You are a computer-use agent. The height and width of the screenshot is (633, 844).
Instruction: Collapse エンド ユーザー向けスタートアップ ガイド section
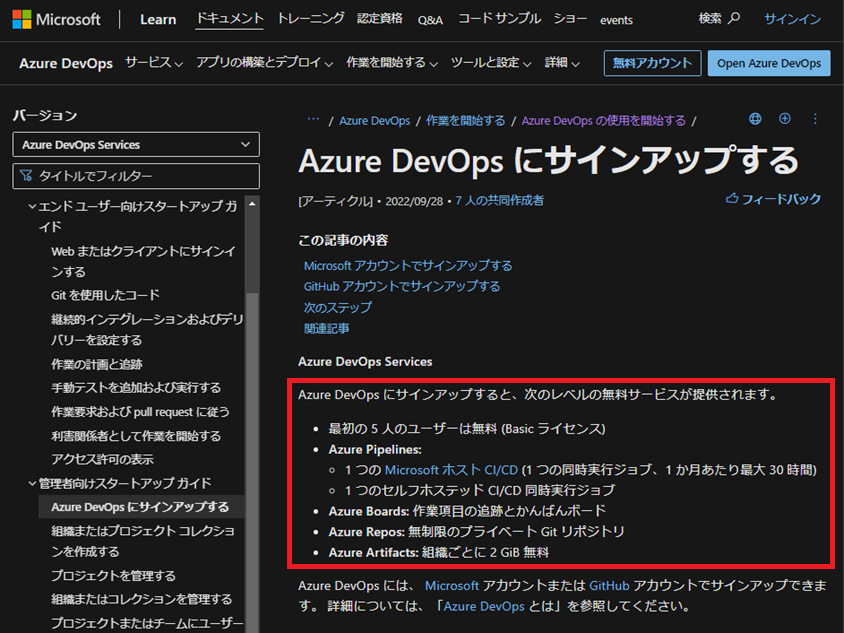click(x=32, y=206)
